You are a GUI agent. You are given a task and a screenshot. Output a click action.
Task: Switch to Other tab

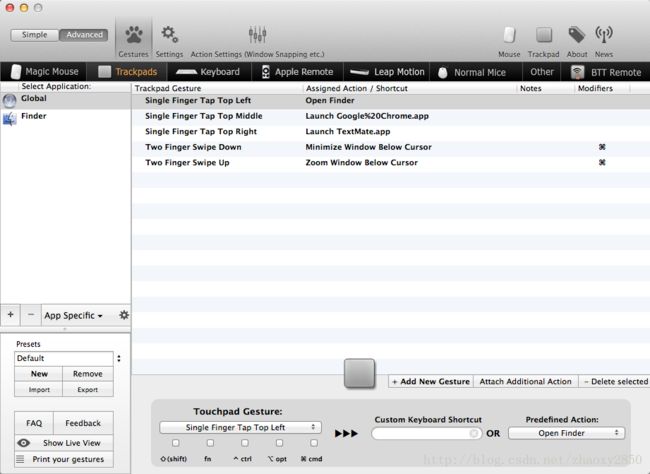pyautogui.click(x=542, y=72)
